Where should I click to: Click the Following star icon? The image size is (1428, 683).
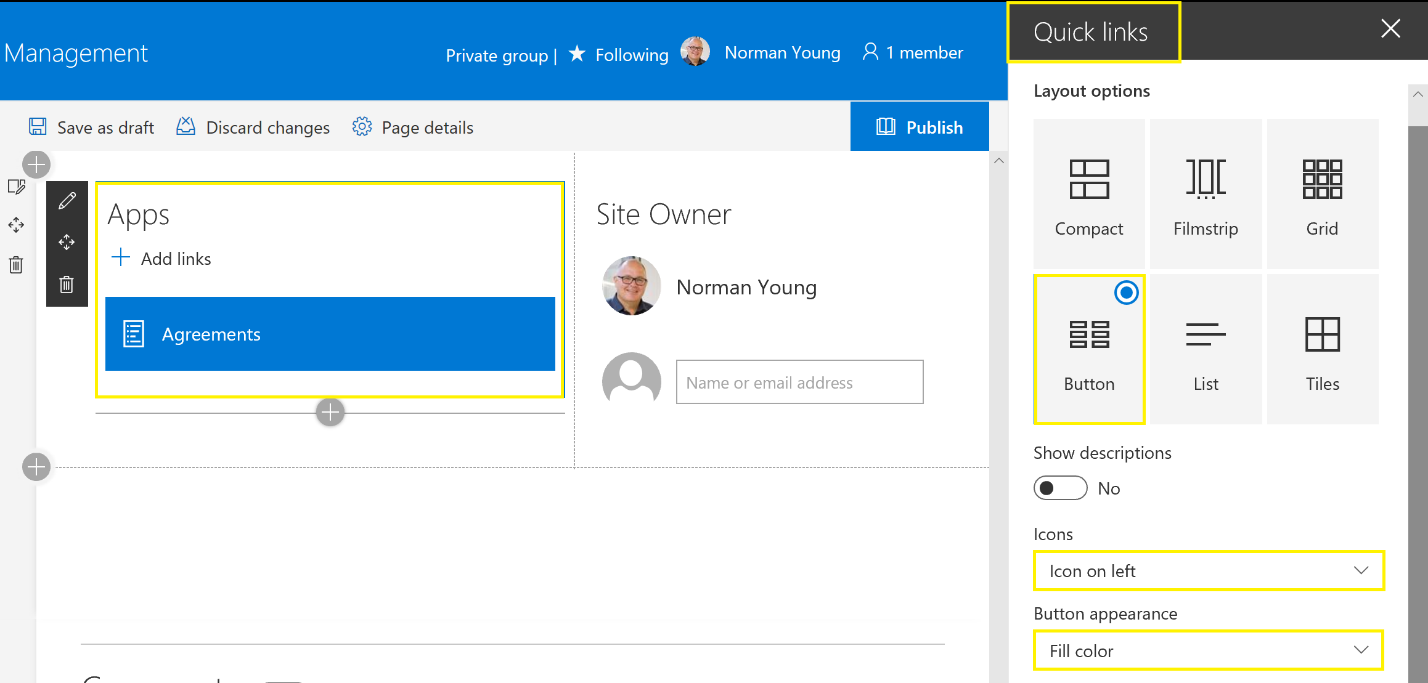click(x=577, y=54)
